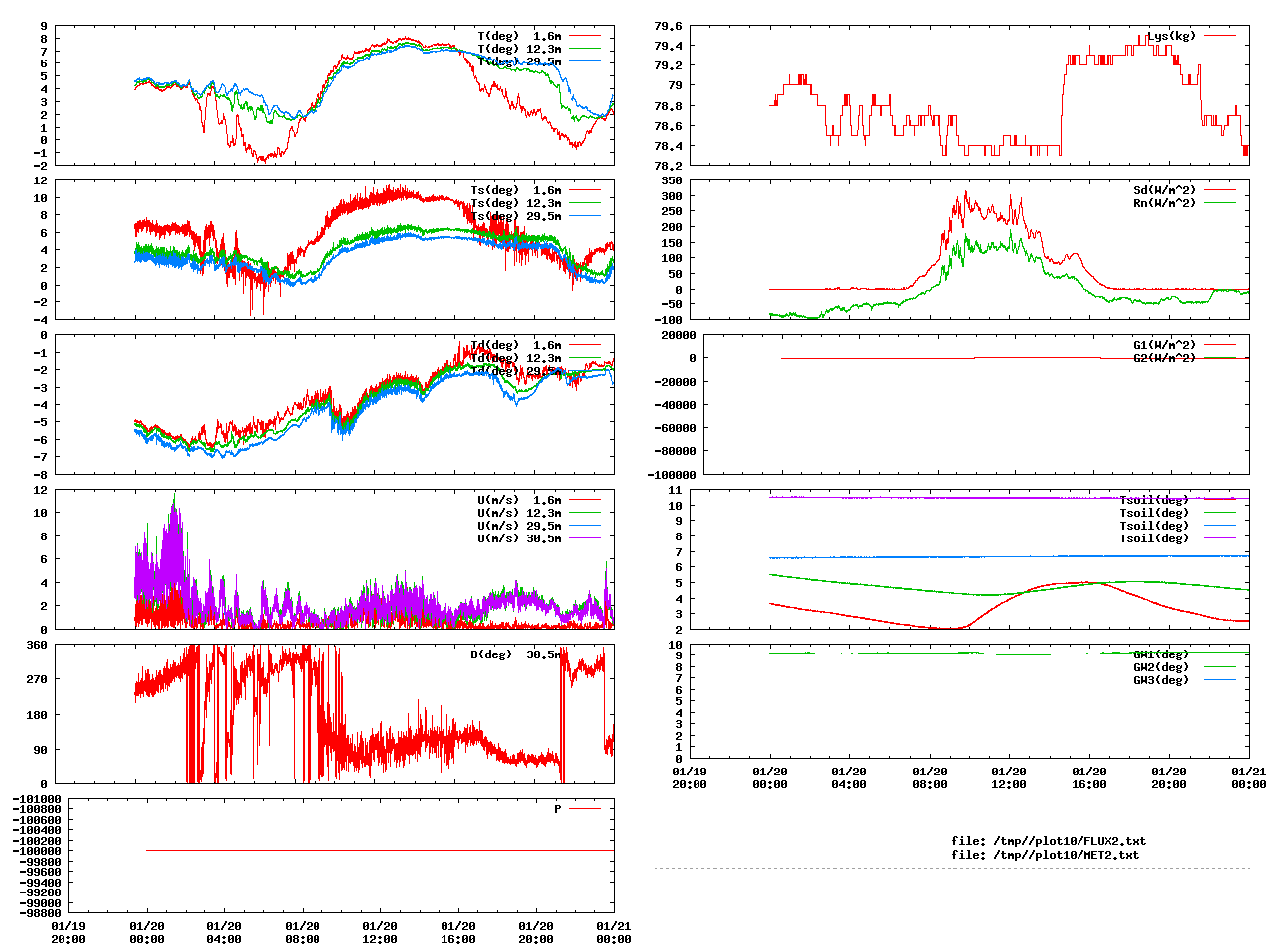1270x952 pixels.
Task: Select the "file: /tmp//plot10/MET2.txt" text
Action: click(x=1046, y=854)
